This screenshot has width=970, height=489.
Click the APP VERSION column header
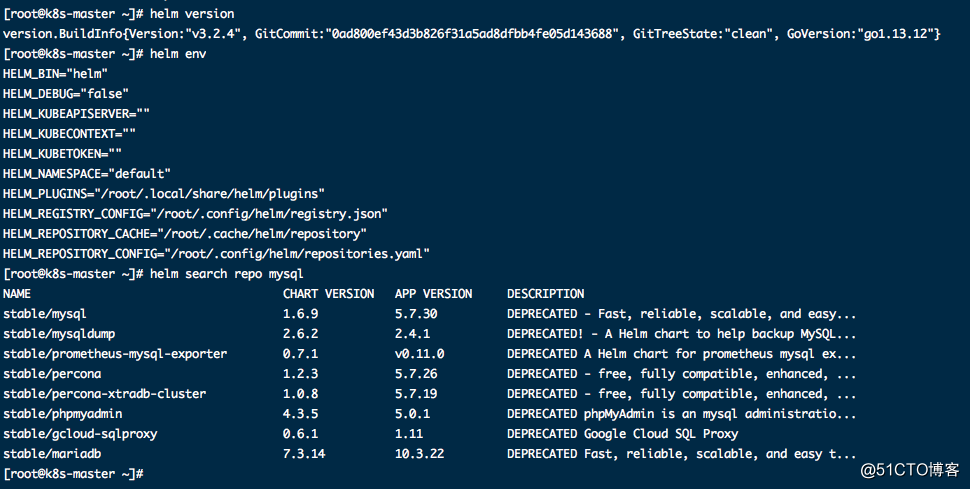(x=434, y=294)
